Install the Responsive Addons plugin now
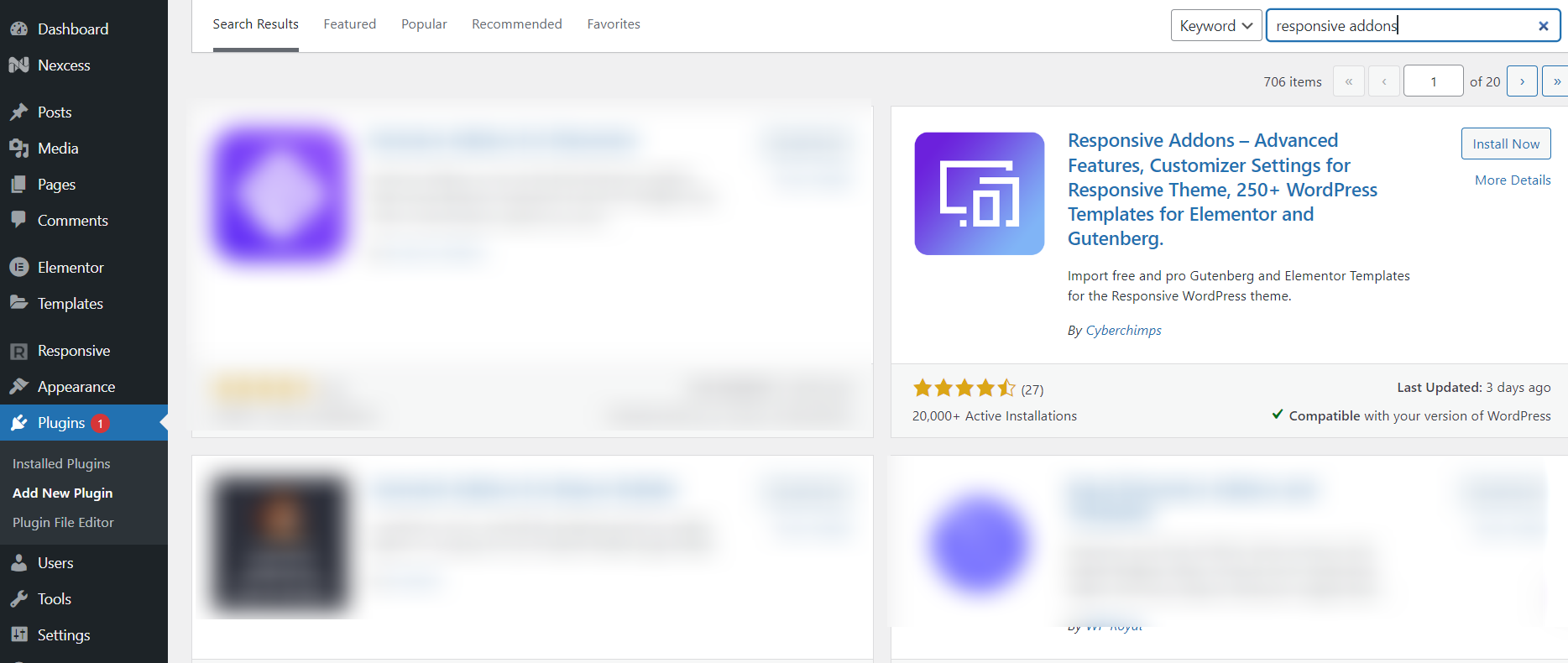Image resolution: width=1568 pixels, height=663 pixels. point(1506,144)
